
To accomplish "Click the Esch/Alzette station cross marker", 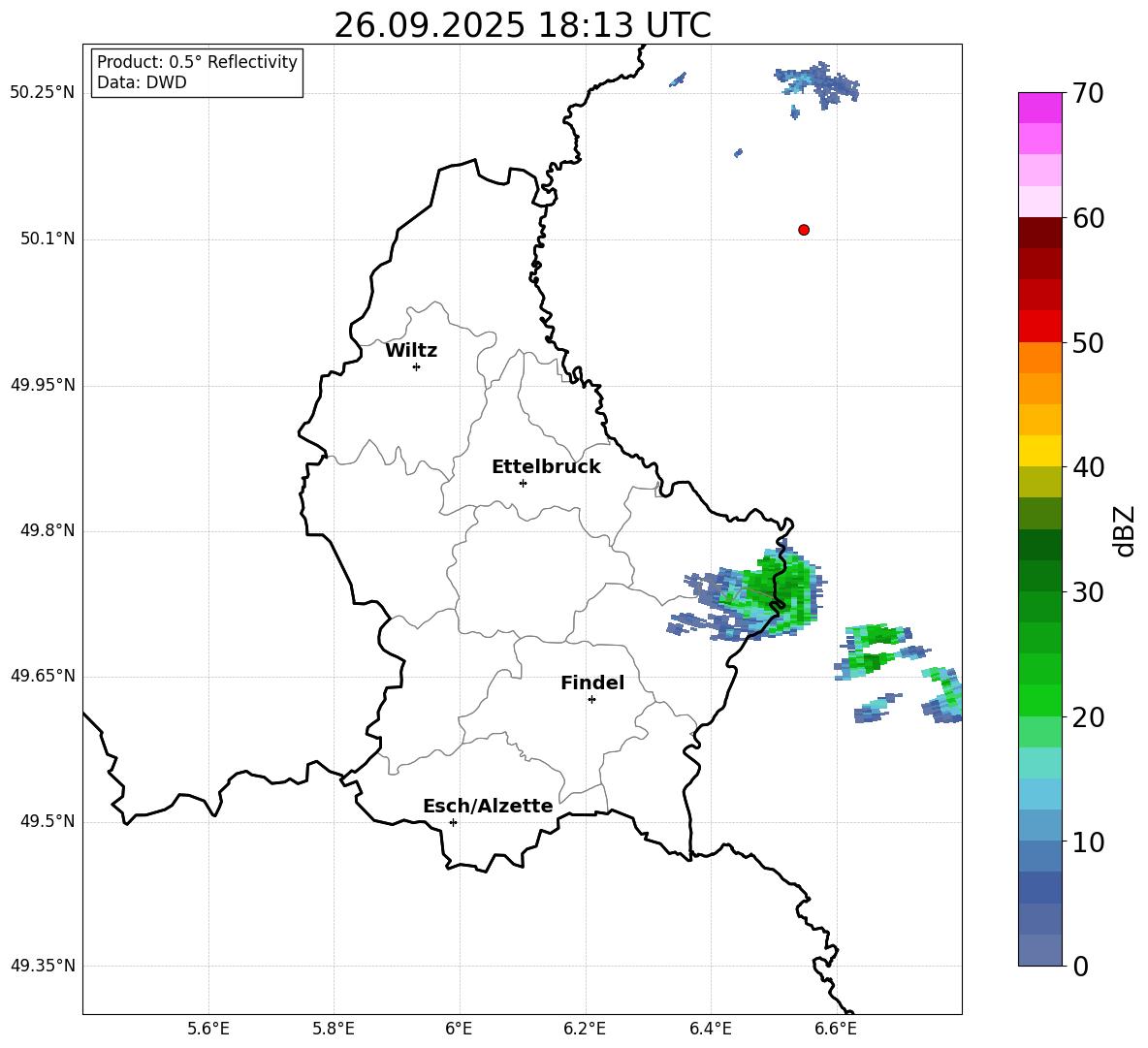I will (453, 822).
